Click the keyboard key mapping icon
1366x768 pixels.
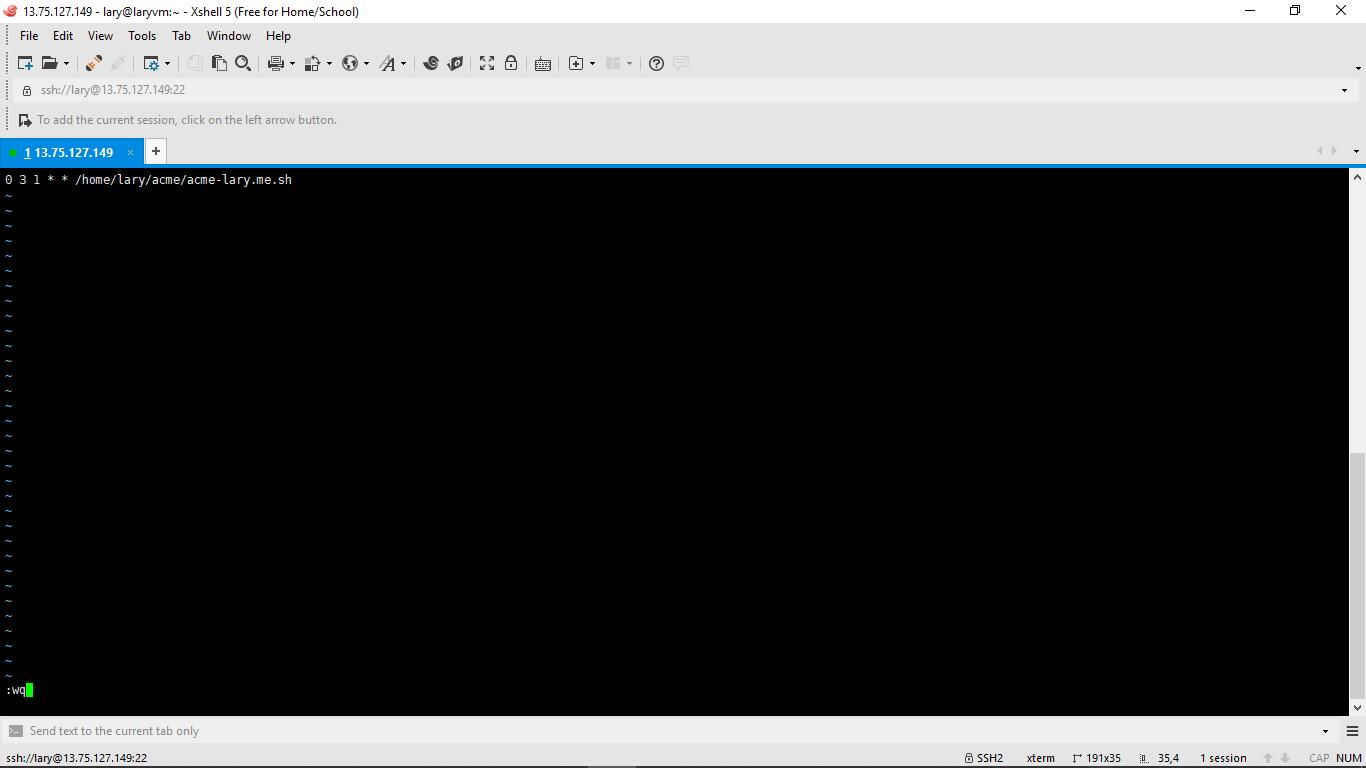coord(543,63)
